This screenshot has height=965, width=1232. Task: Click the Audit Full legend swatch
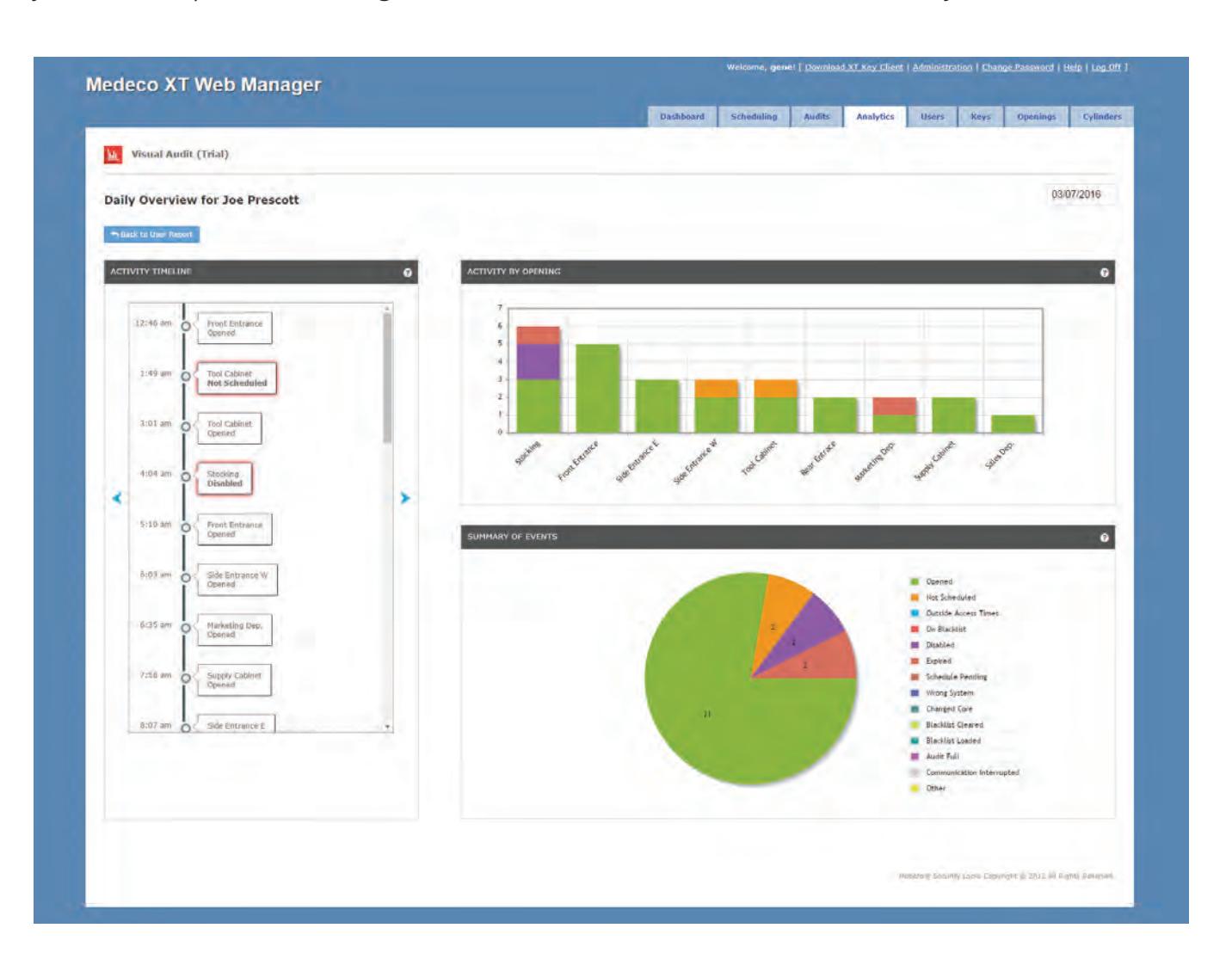[x=915, y=757]
